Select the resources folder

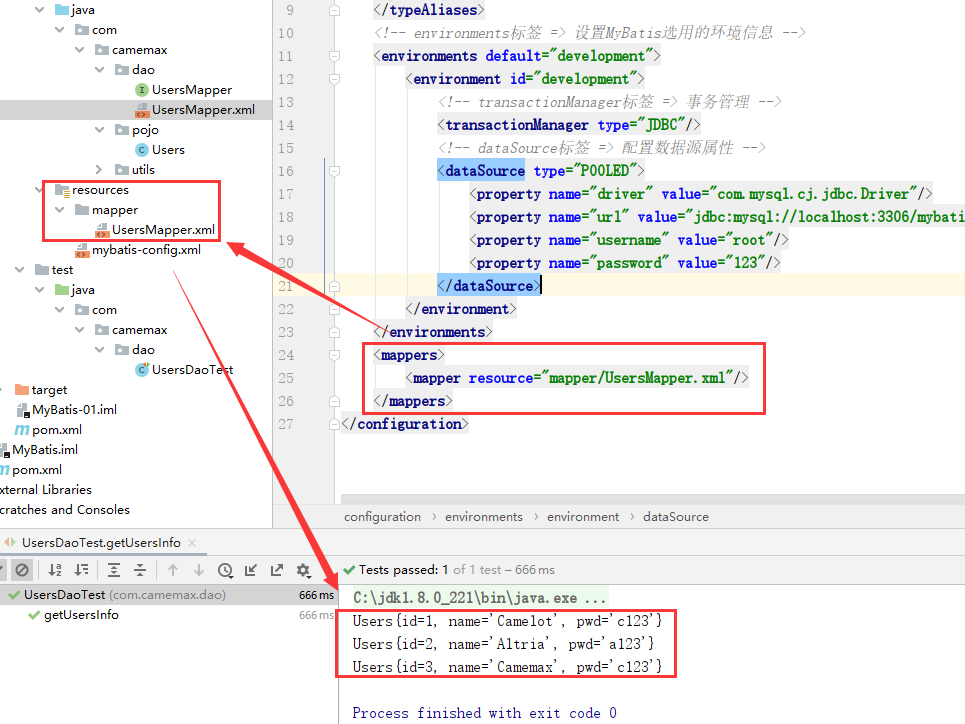[100, 190]
